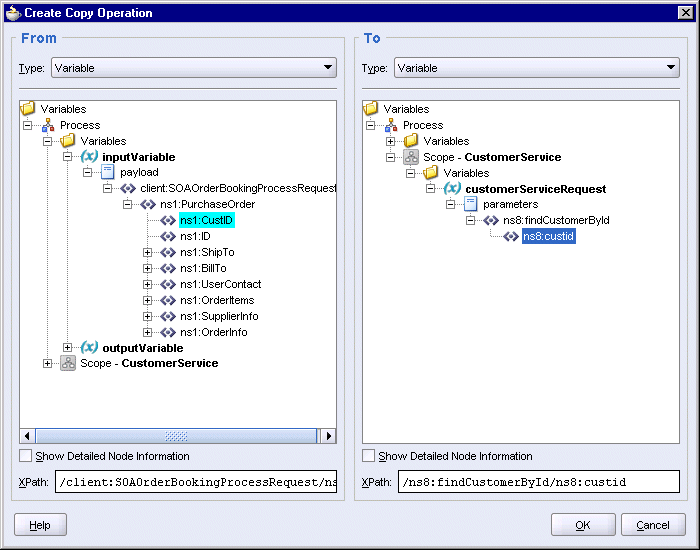This screenshot has width=700, height=550.
Task: Click the customerServiceRequest (x) icon
Action: pyautogui.click(x=452, y=188)
